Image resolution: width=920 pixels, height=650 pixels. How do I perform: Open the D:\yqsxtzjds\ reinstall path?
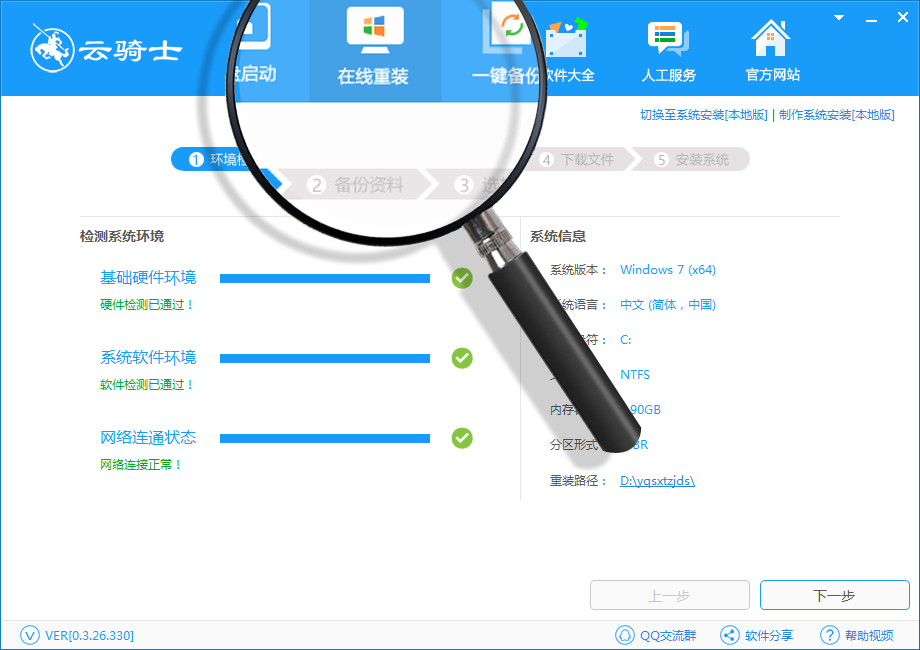point(656,480)
